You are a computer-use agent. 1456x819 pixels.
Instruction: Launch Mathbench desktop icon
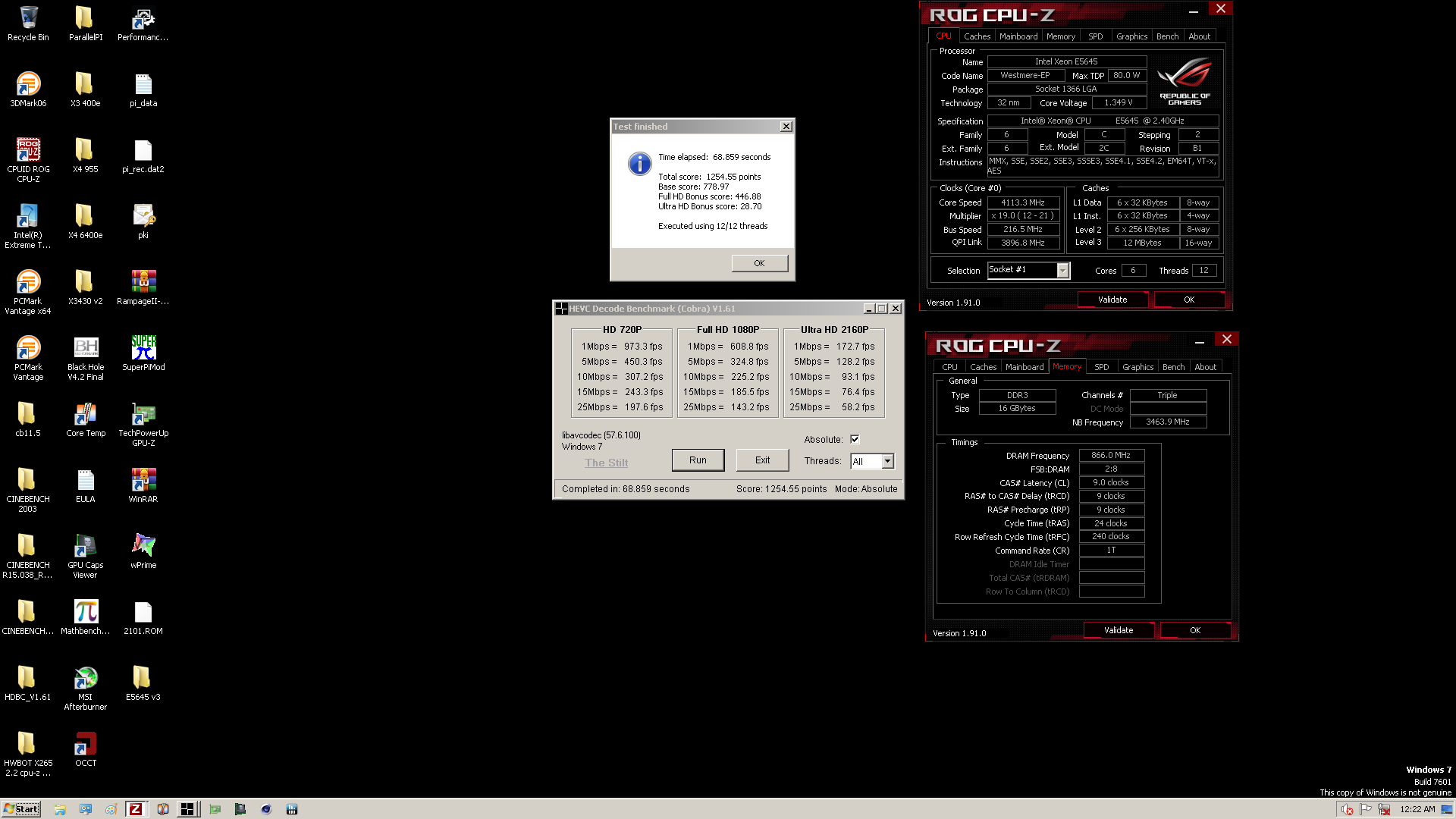coord(86,617)
